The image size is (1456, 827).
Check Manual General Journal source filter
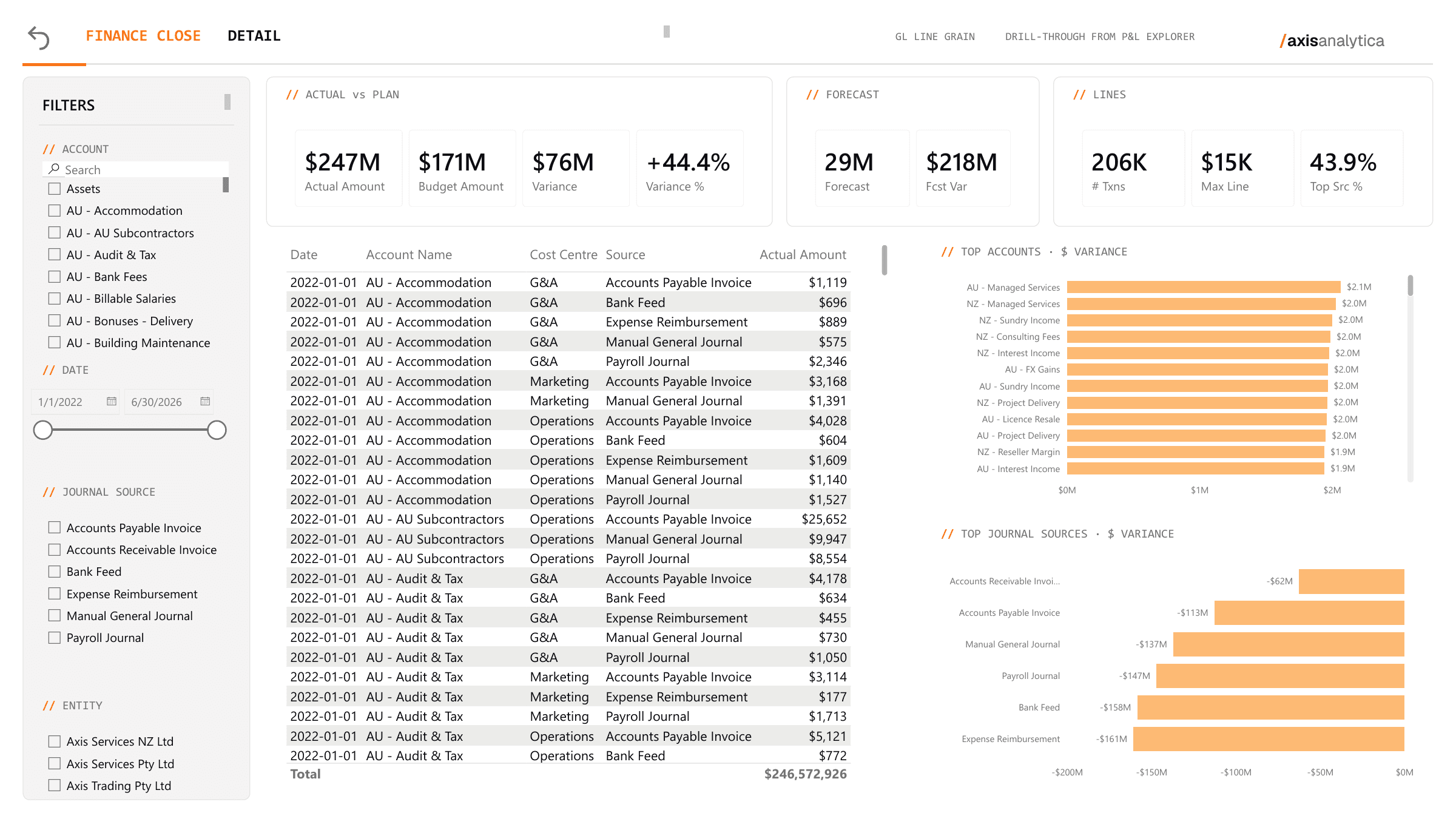[55, 615]
